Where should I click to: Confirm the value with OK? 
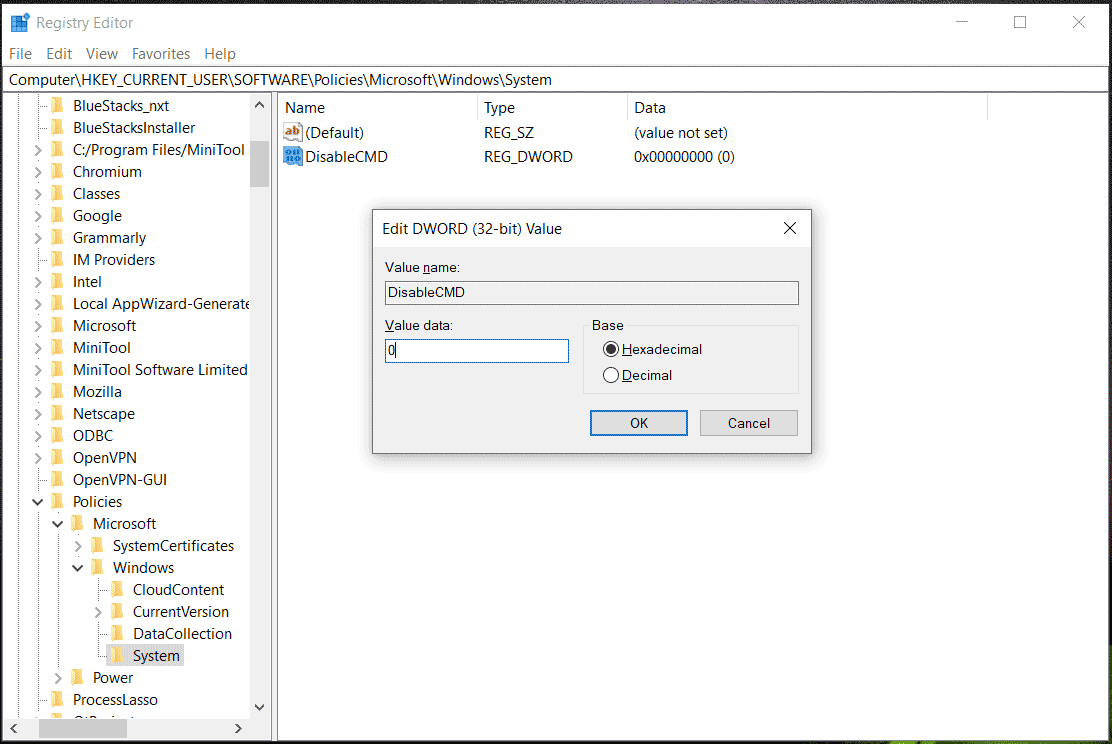638,423
